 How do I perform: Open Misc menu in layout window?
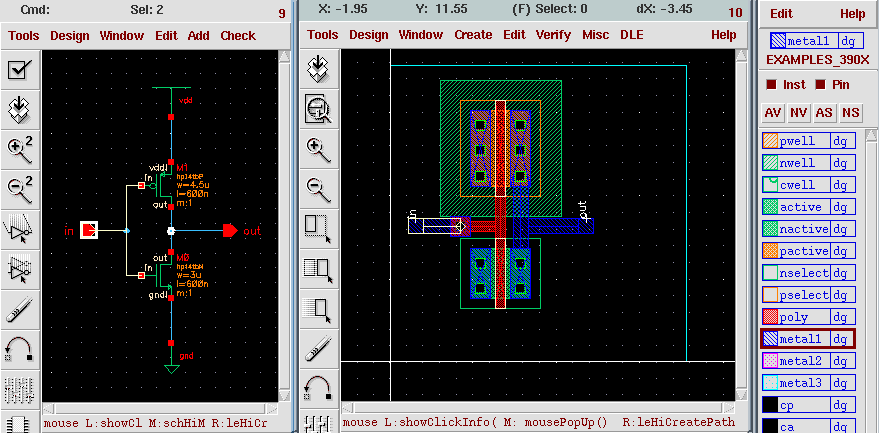(x=595, y=35)
